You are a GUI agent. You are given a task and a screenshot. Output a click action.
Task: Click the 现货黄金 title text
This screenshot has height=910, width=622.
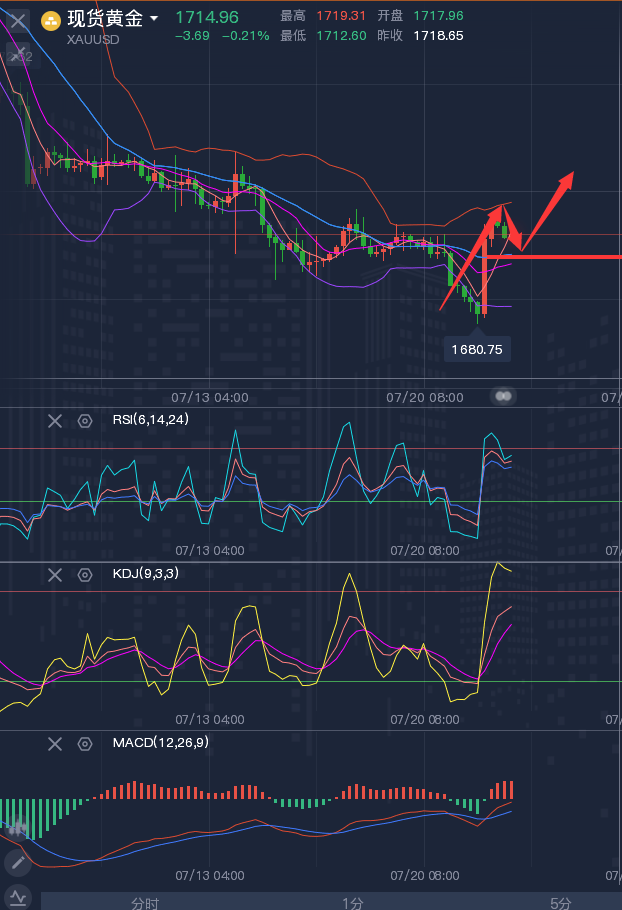point(105,19)
